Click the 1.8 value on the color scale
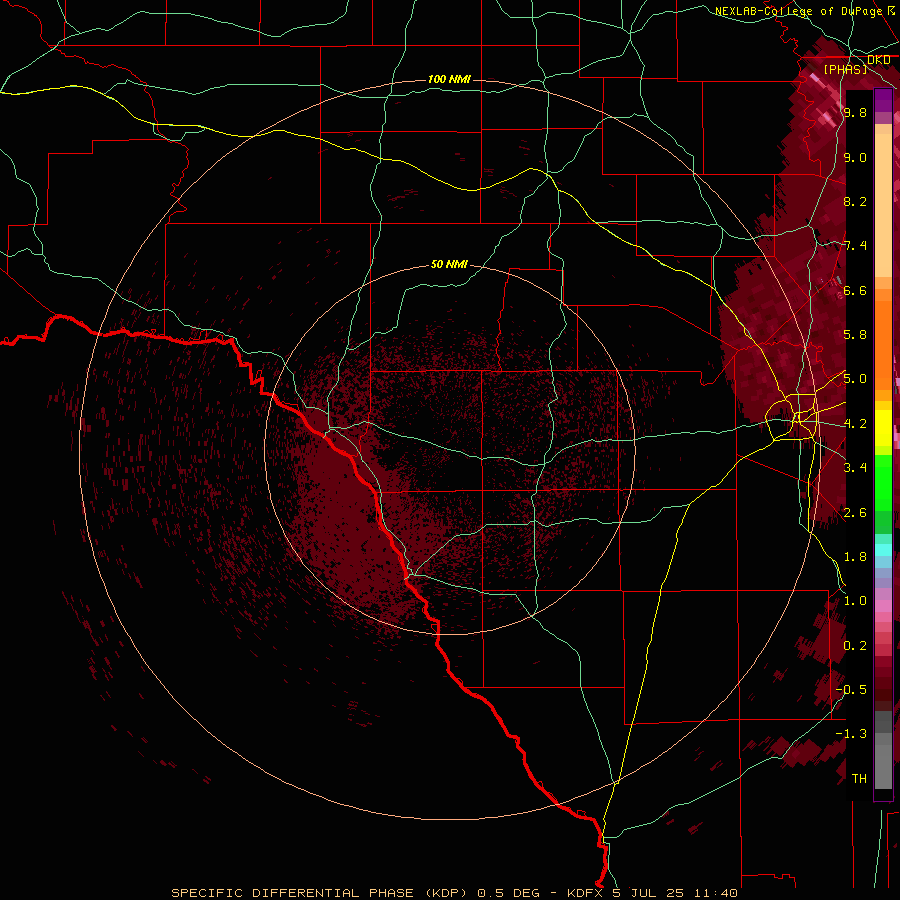Viewport: 900px width, 900px height. (x=855, y=557)
